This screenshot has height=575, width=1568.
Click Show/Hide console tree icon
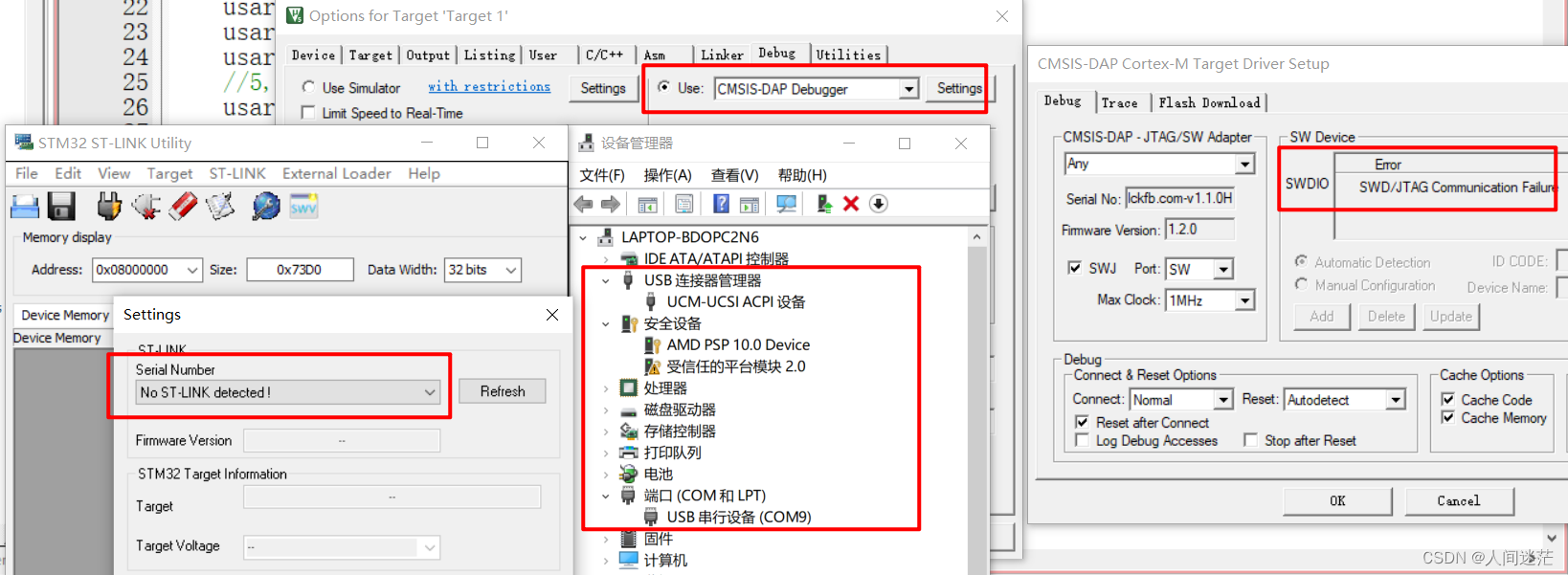648,204
